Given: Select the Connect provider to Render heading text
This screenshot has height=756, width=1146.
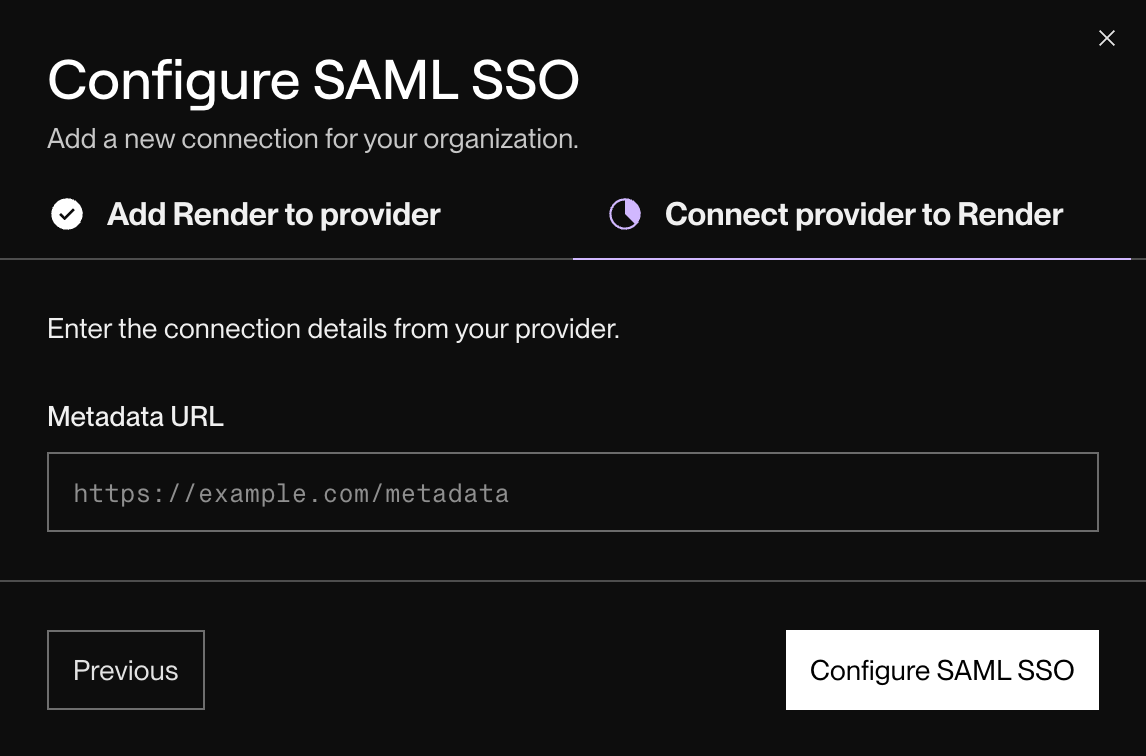Looking at the screenshot, I should (864, 214).
